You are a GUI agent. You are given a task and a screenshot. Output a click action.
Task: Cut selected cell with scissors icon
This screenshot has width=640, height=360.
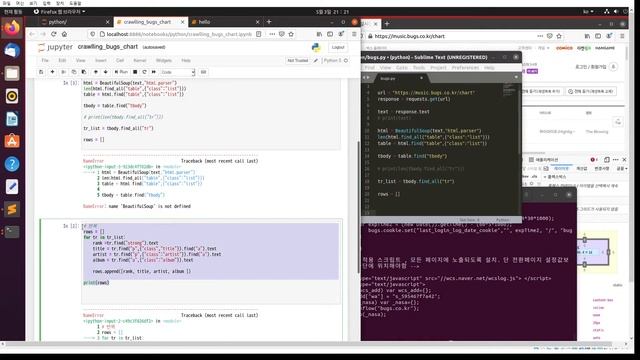click(63, 72)
